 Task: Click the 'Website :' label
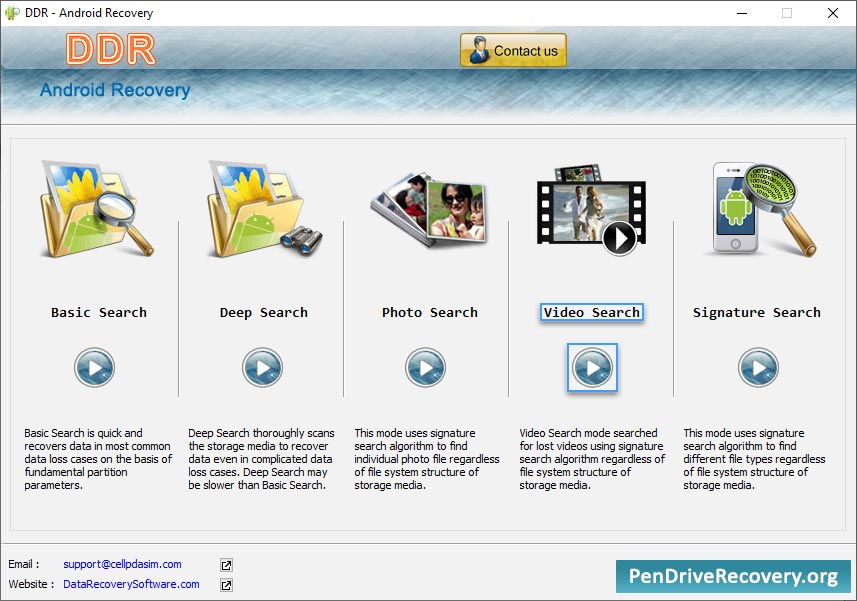(x=31, y=584)
